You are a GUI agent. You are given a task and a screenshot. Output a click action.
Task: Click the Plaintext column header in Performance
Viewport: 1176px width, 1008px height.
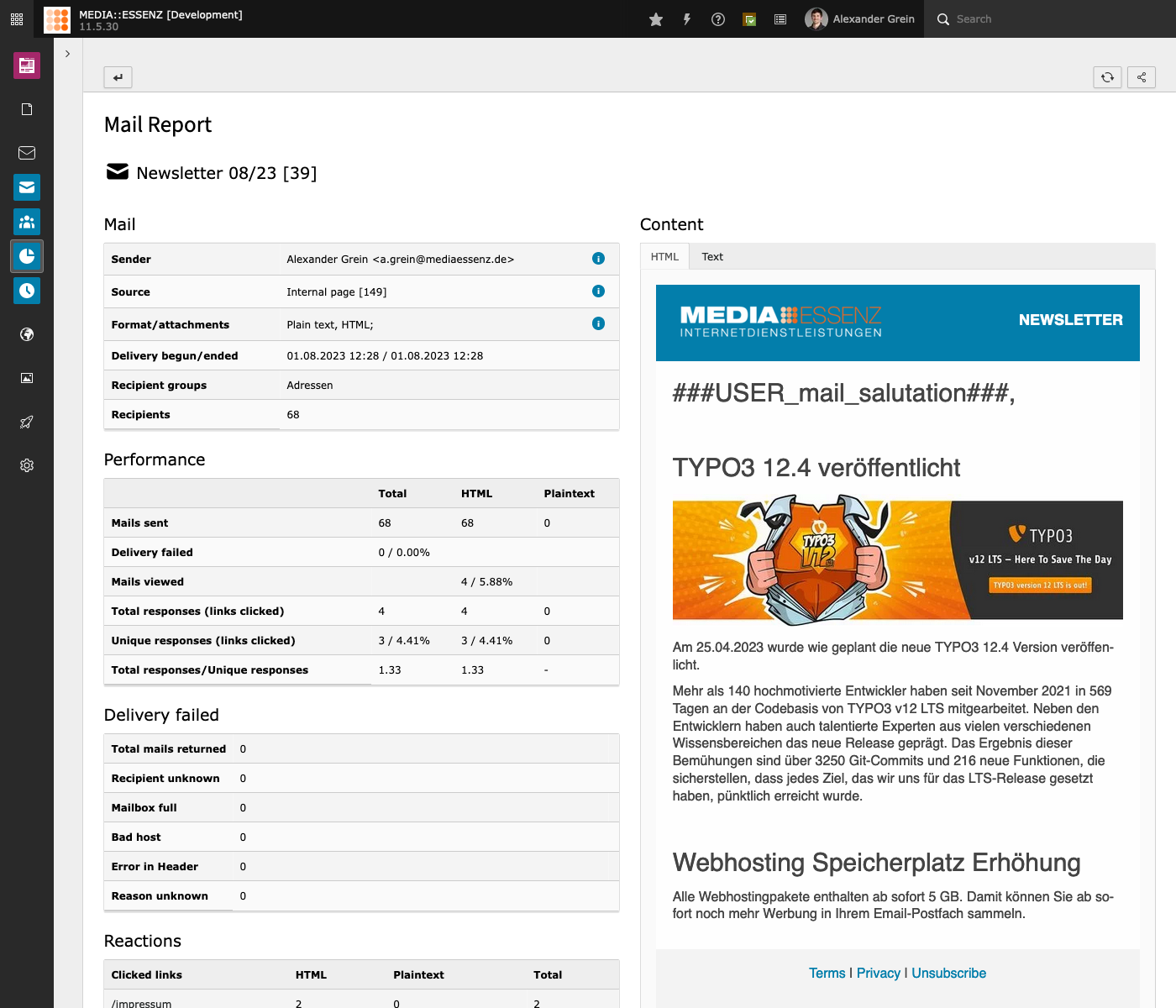point(569,494)
